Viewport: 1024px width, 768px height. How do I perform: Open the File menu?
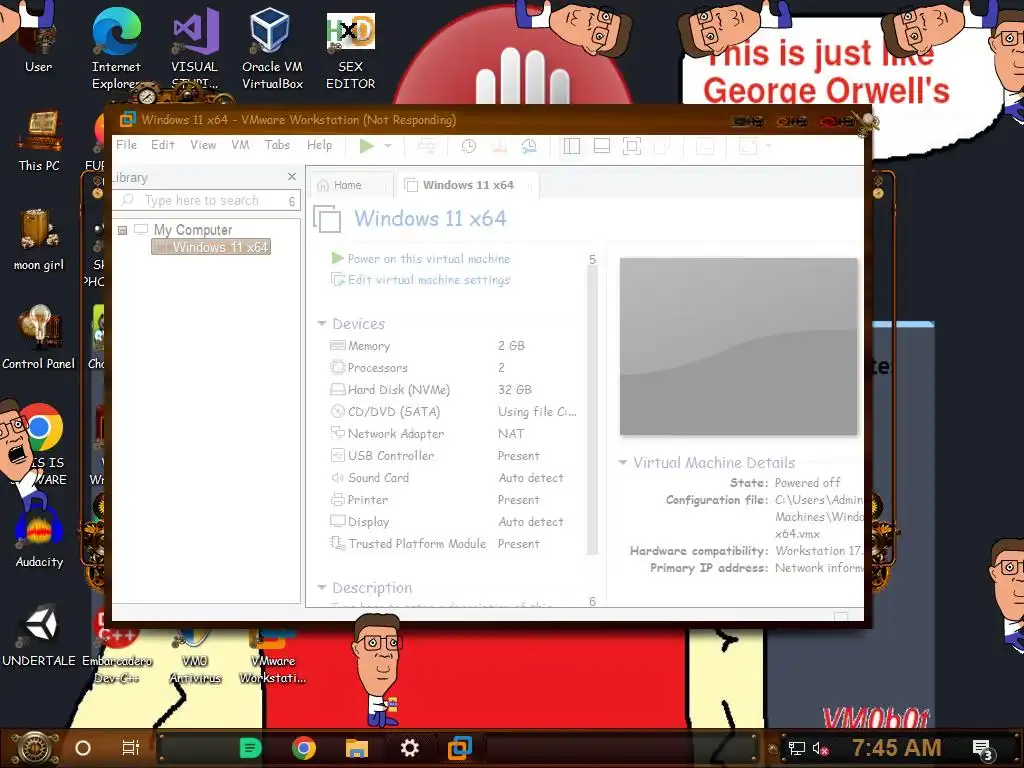127,145
